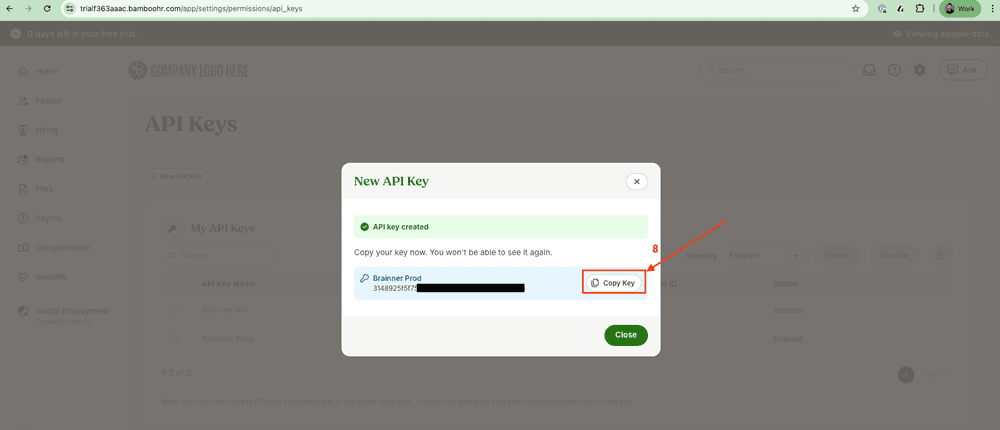Click the green Close button

[626, 335]
